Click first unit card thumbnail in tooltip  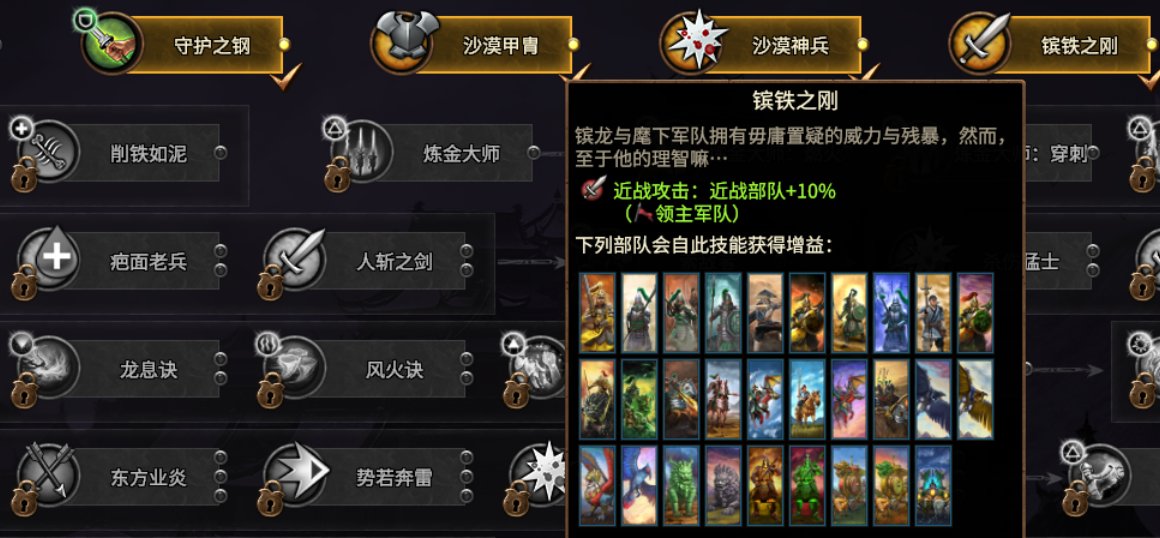(x=598, y=312)
